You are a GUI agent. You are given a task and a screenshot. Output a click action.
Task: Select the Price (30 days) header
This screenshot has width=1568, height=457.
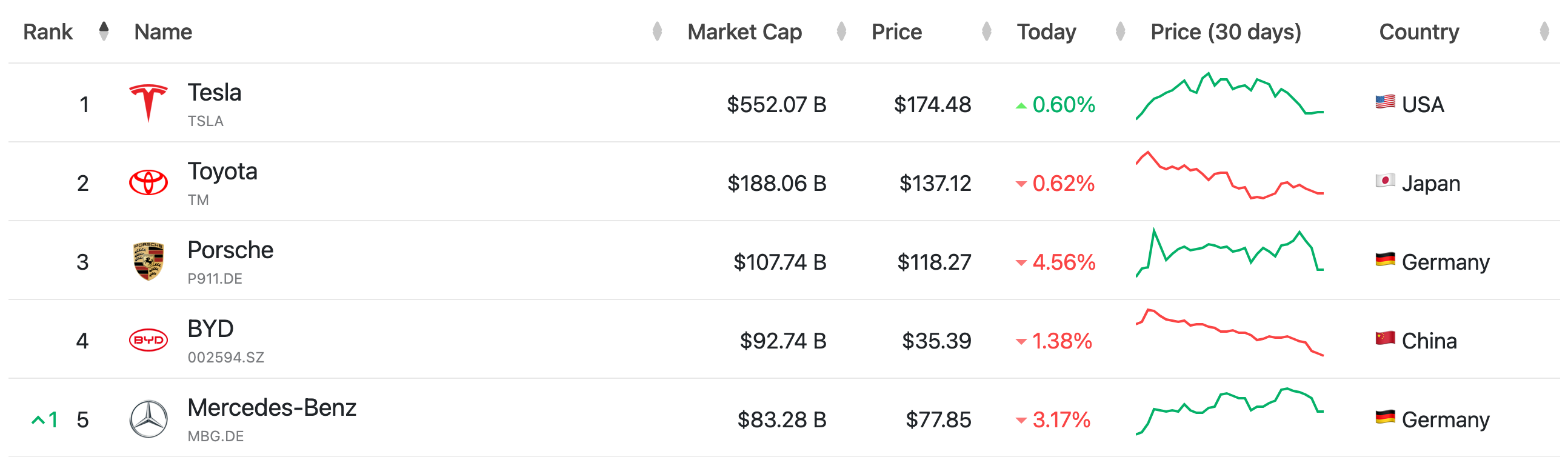pos(1226,32)
